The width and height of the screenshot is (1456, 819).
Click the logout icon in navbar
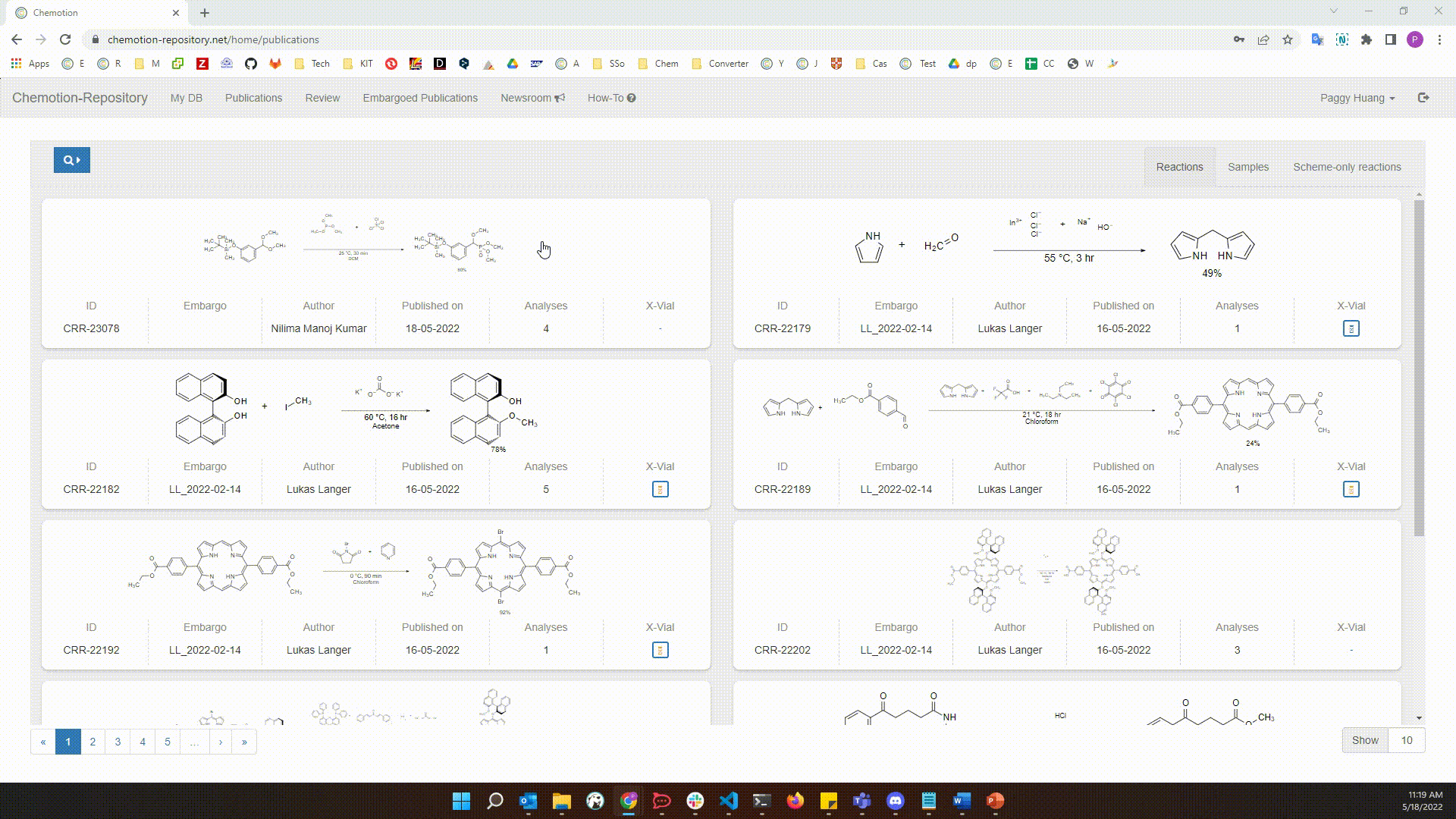[1423, 98]
